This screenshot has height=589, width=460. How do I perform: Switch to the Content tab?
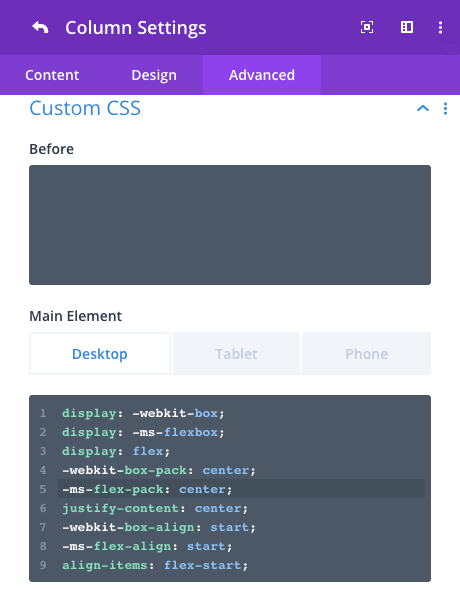(52, 75)
